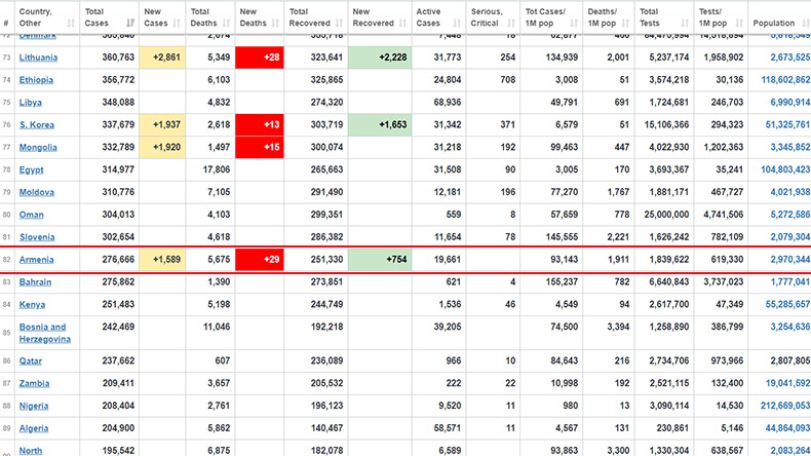Viewport: 811px width, 456px height.
Task: Sort table by Serious, Critical
Action: tap(493, 17)
